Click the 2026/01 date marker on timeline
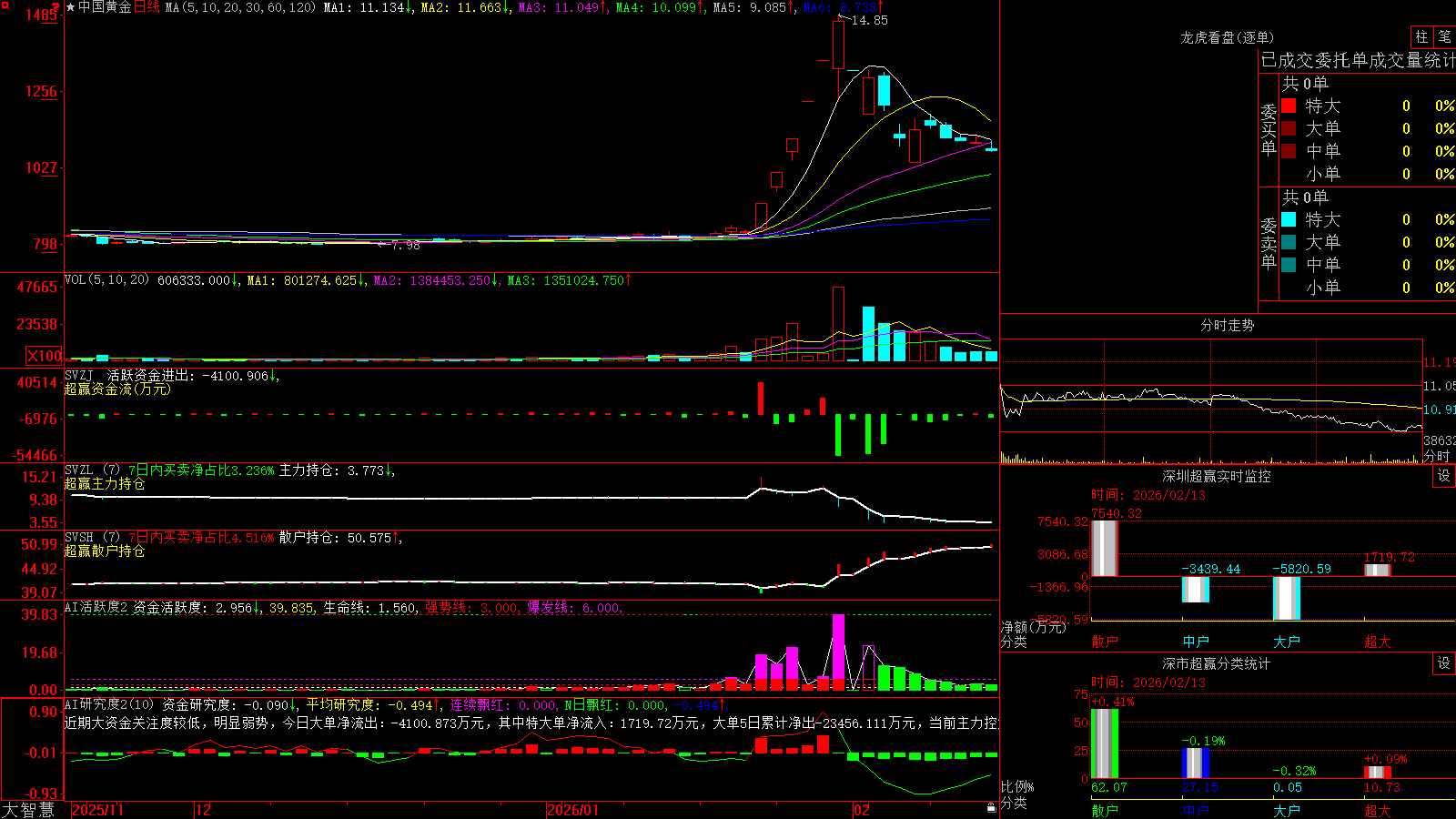Image resolution: width=1456 pixels, height=819 pixels. [573, 810]
